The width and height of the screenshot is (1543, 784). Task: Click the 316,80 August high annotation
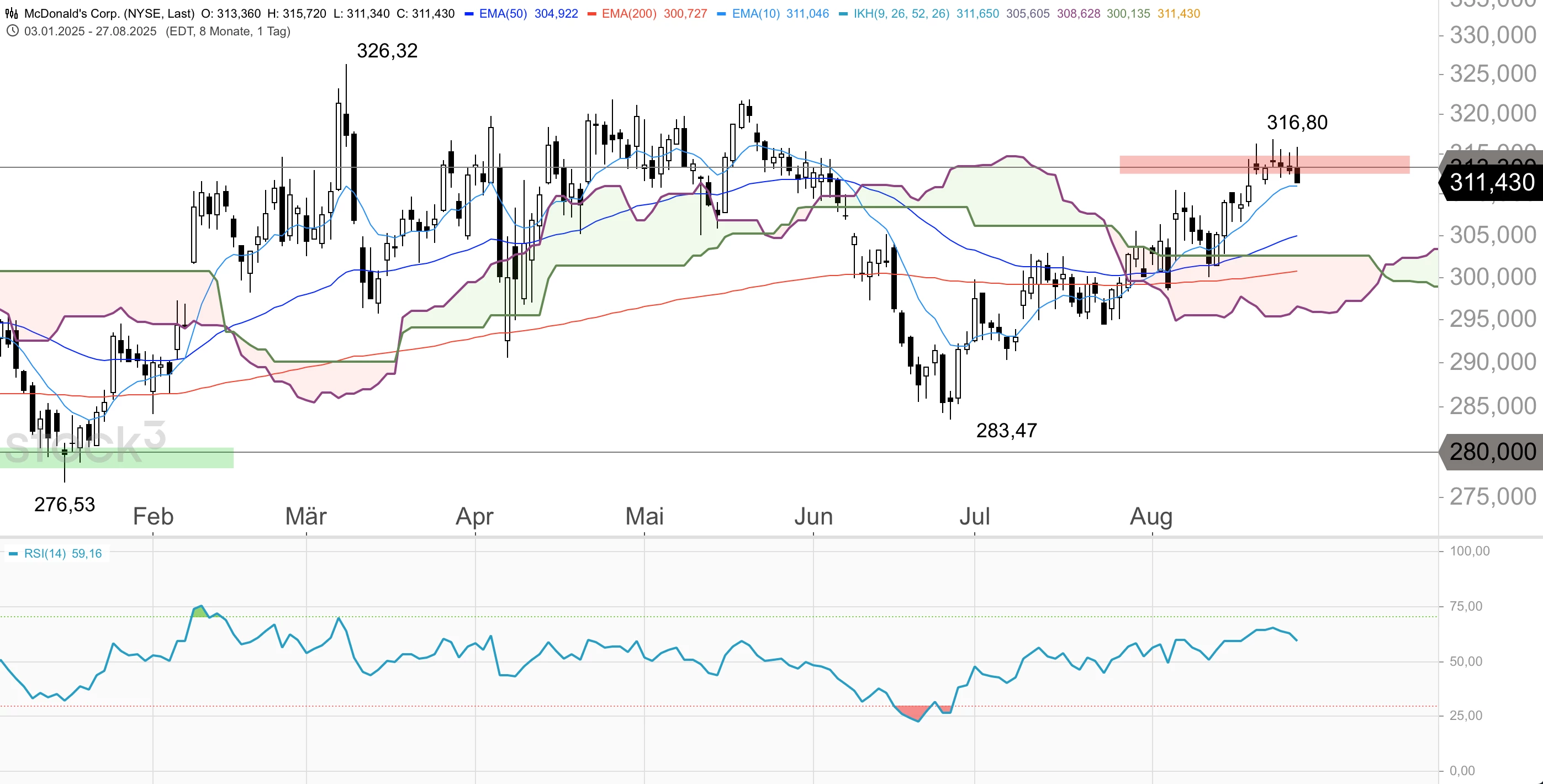click(1297, 123)
